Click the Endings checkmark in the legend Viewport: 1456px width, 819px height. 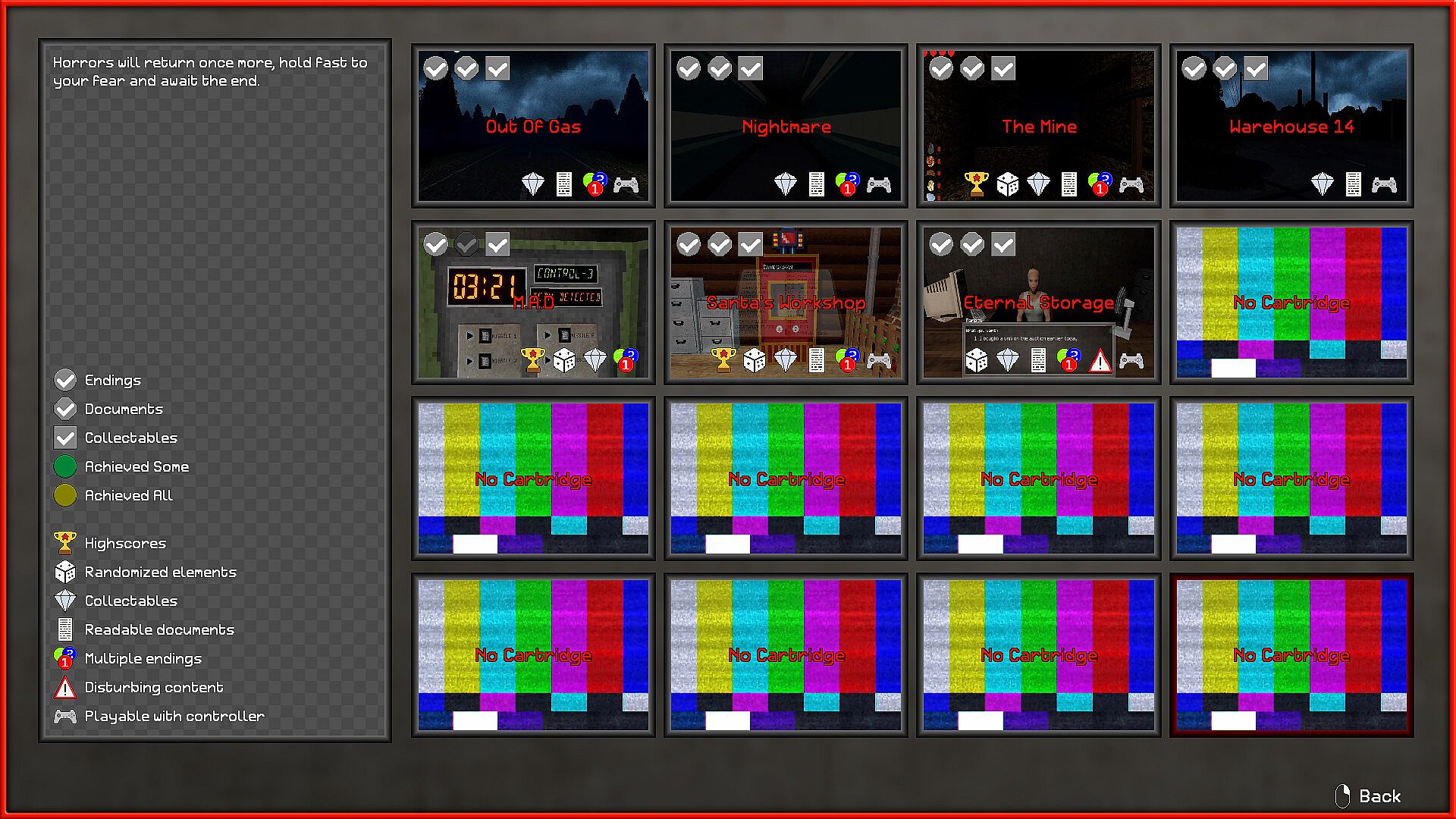[x=65, y=380]
